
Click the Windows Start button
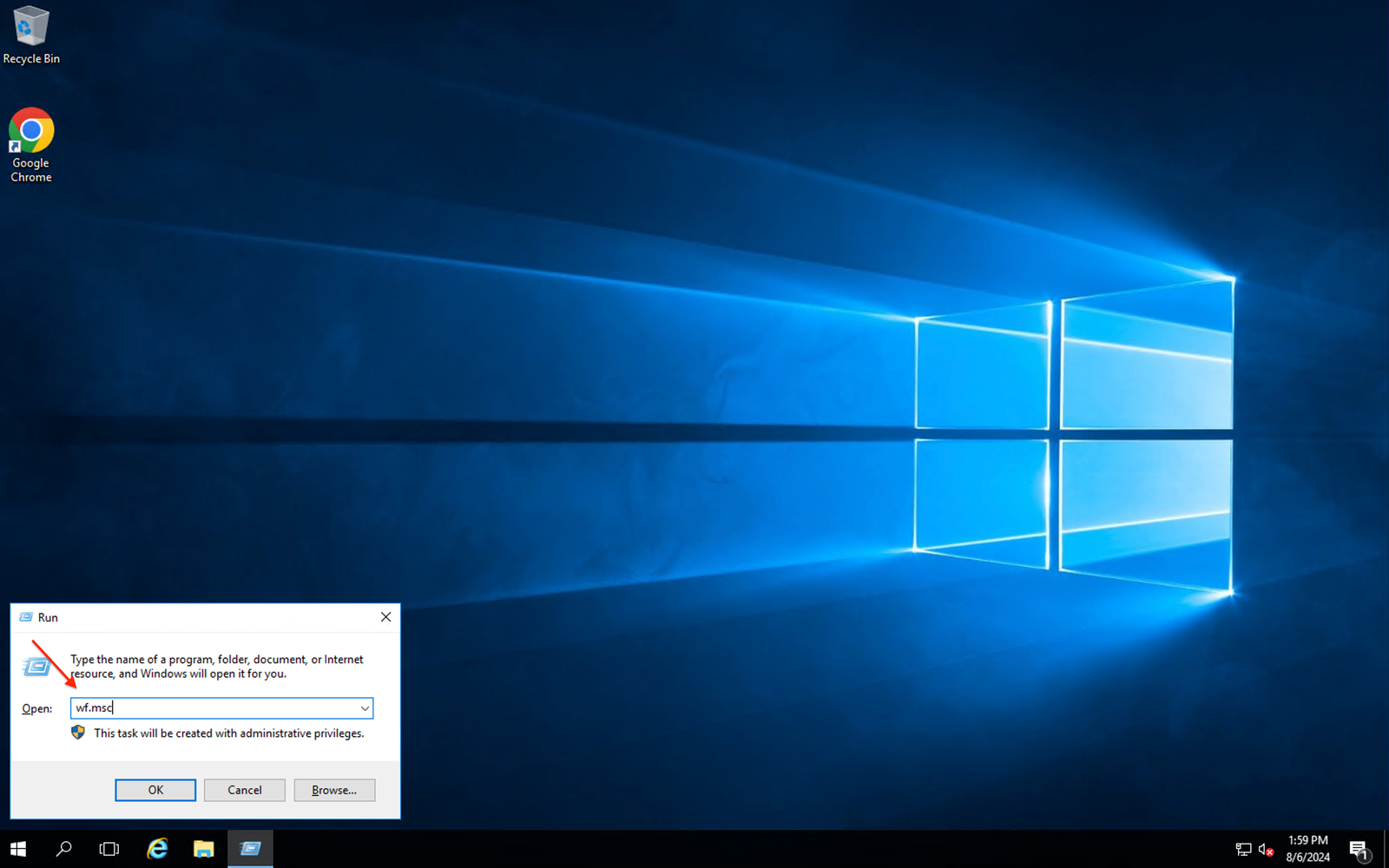click(17, 849)
